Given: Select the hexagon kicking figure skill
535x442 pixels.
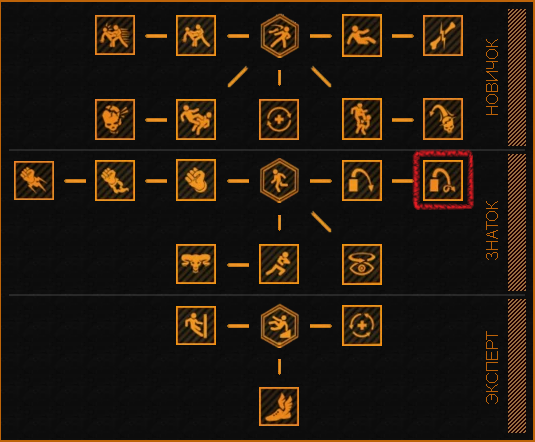Looking at the screenshot, I should tap(279, 35).
